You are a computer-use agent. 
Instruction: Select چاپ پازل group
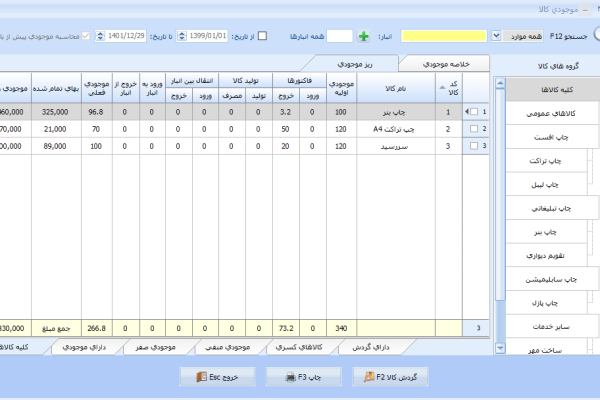[x=546, y=303]
